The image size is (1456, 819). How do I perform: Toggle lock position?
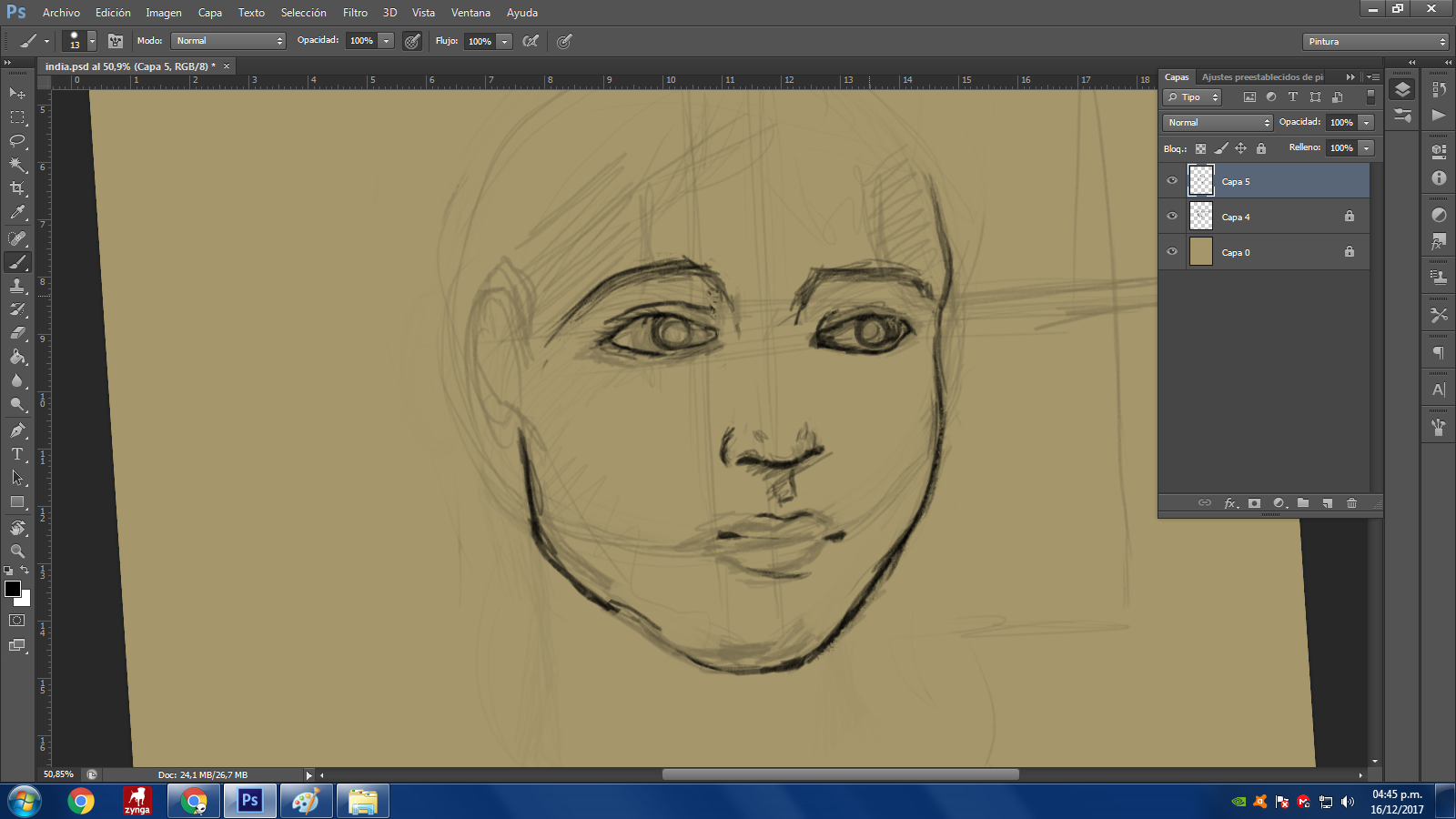(1240, 148)
